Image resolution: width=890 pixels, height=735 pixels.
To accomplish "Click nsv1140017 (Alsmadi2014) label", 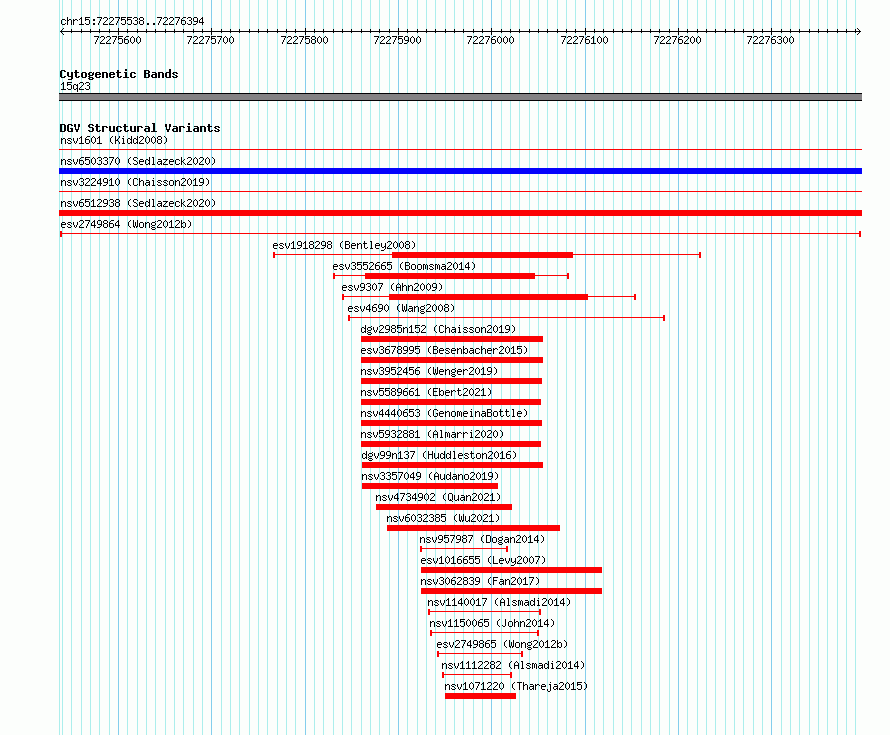I will point(499,602).
